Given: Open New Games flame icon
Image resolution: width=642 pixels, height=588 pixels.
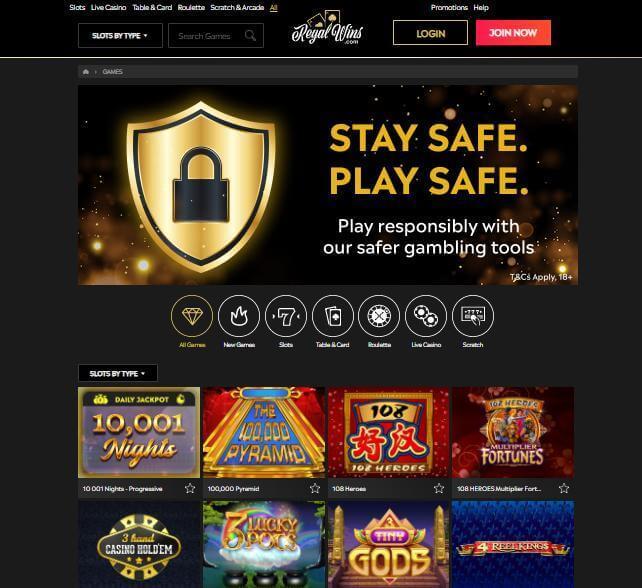Looking at the screenshot, I should [239, 316].
